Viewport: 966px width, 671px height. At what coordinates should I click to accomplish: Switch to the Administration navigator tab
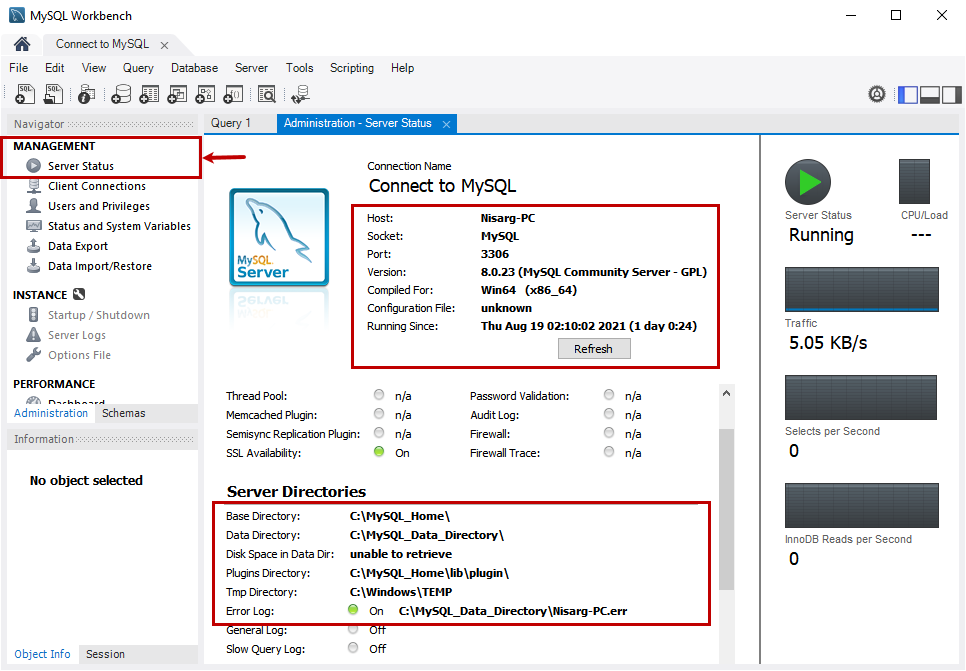pos(51,413)
